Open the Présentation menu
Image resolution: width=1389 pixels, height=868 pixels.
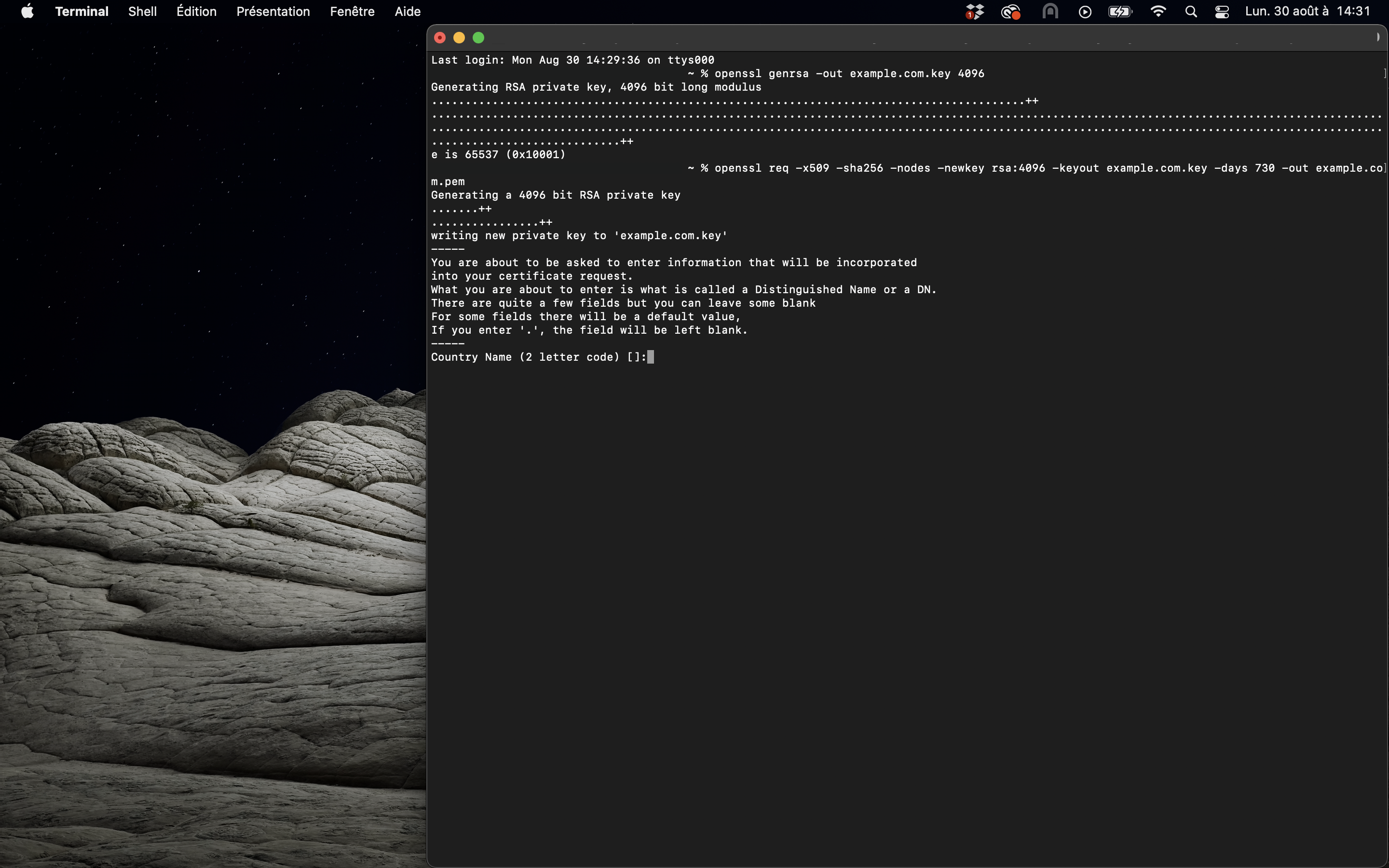pos(272,12)
